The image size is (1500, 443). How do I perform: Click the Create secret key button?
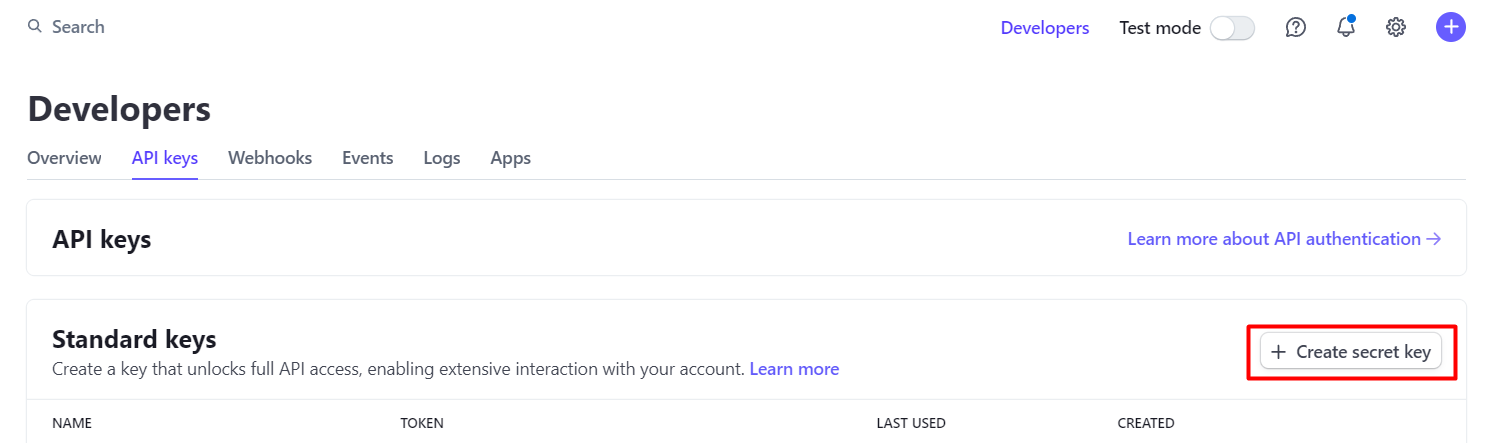tap(1351, 352)
